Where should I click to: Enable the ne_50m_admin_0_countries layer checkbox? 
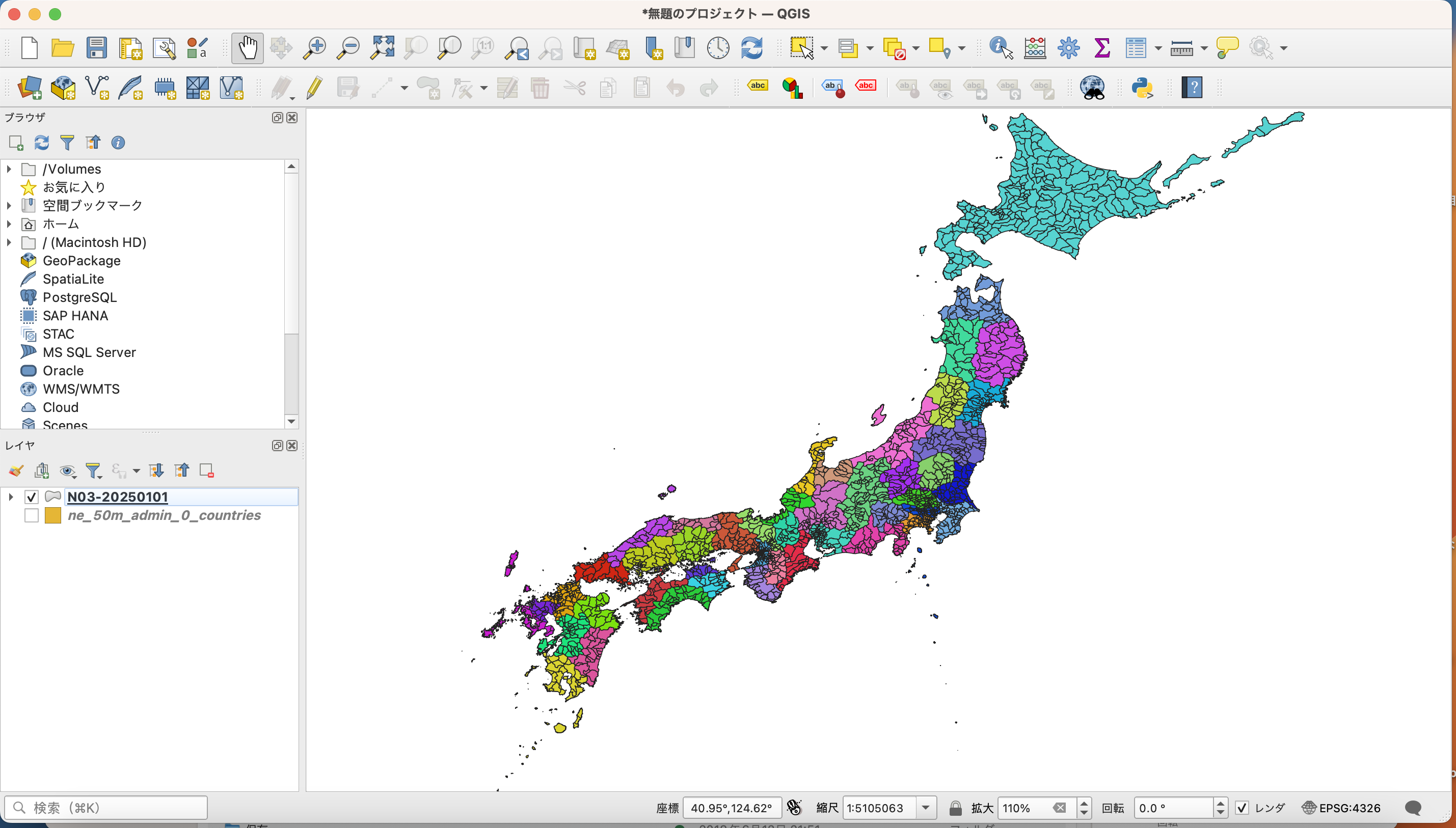tap(31, 515)
